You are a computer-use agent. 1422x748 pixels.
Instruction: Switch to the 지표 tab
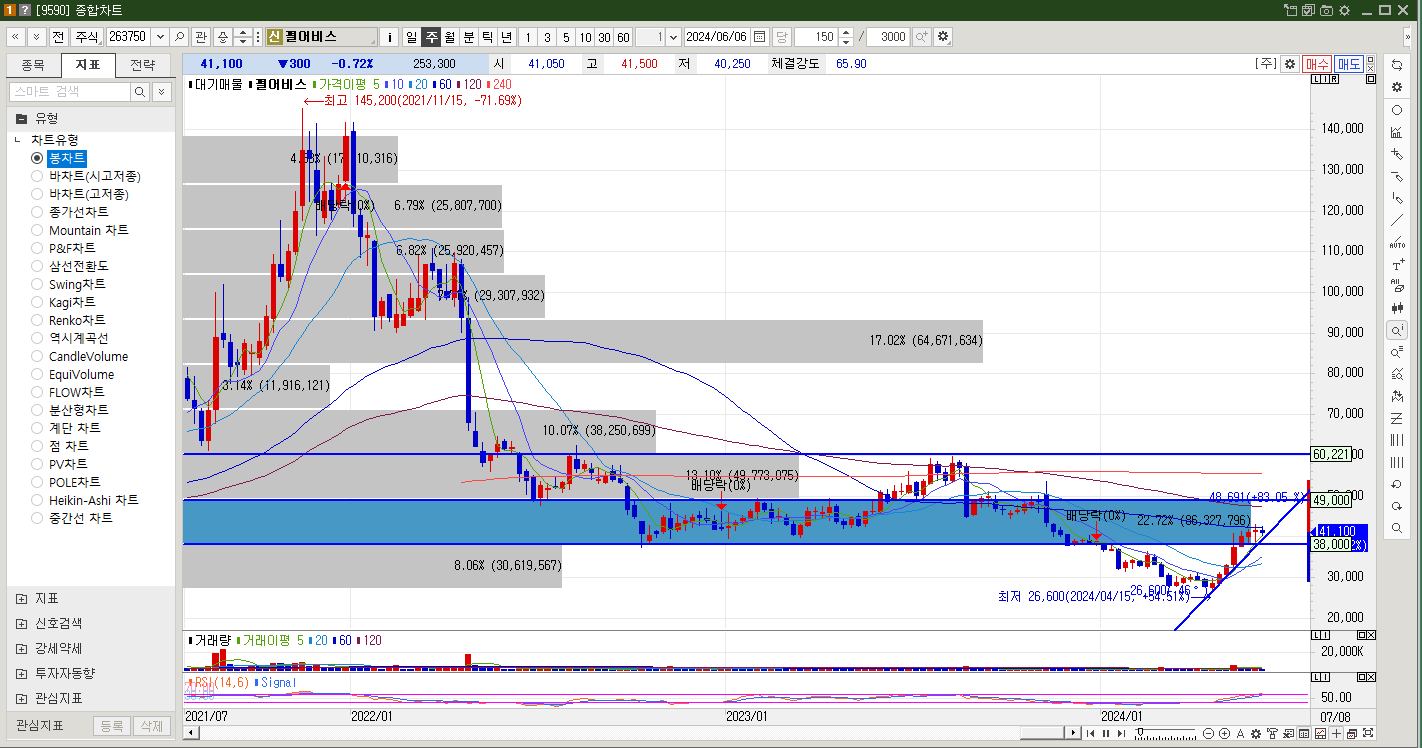click(x=88, y=66)
